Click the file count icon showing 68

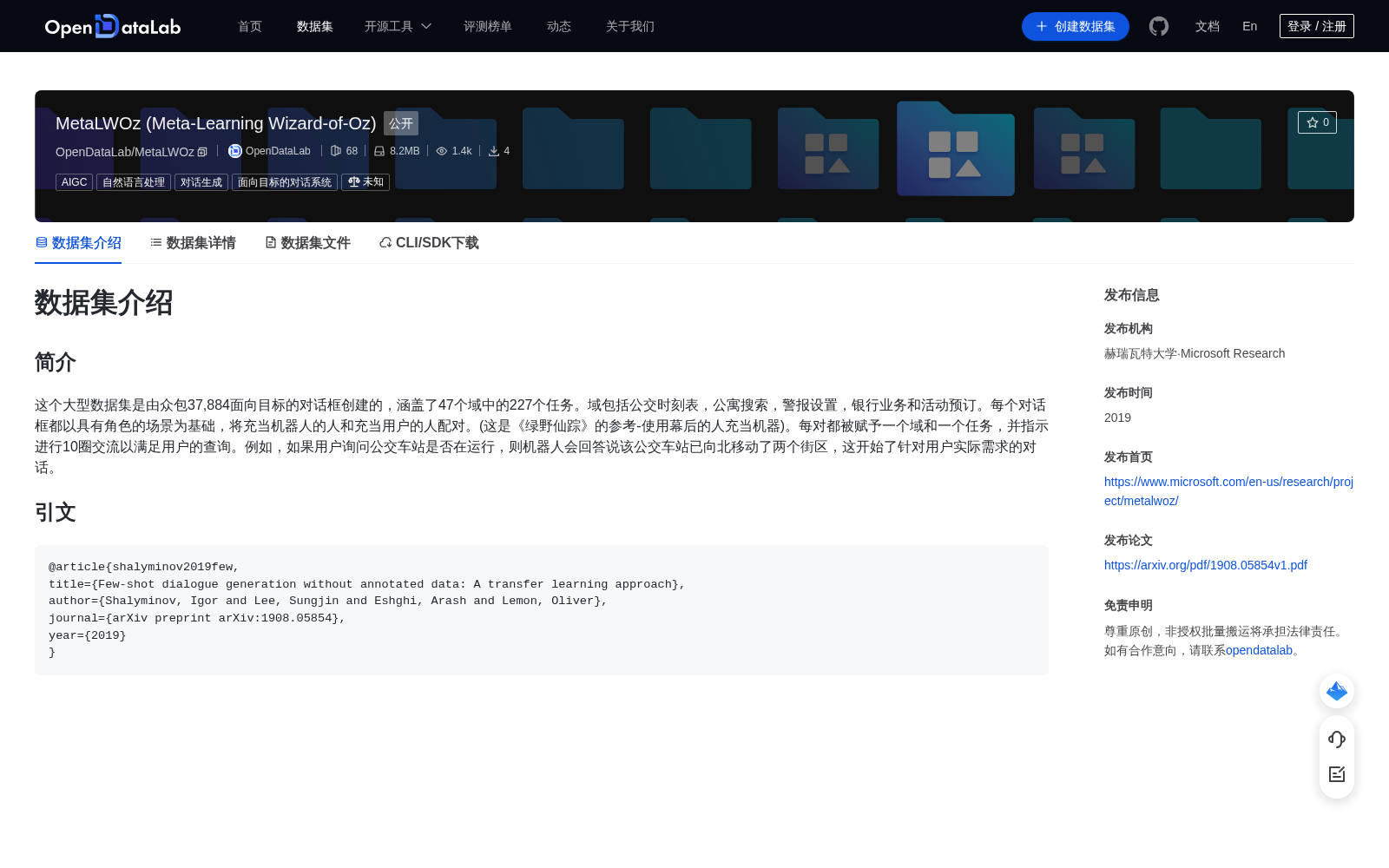[x=336, y=151]
